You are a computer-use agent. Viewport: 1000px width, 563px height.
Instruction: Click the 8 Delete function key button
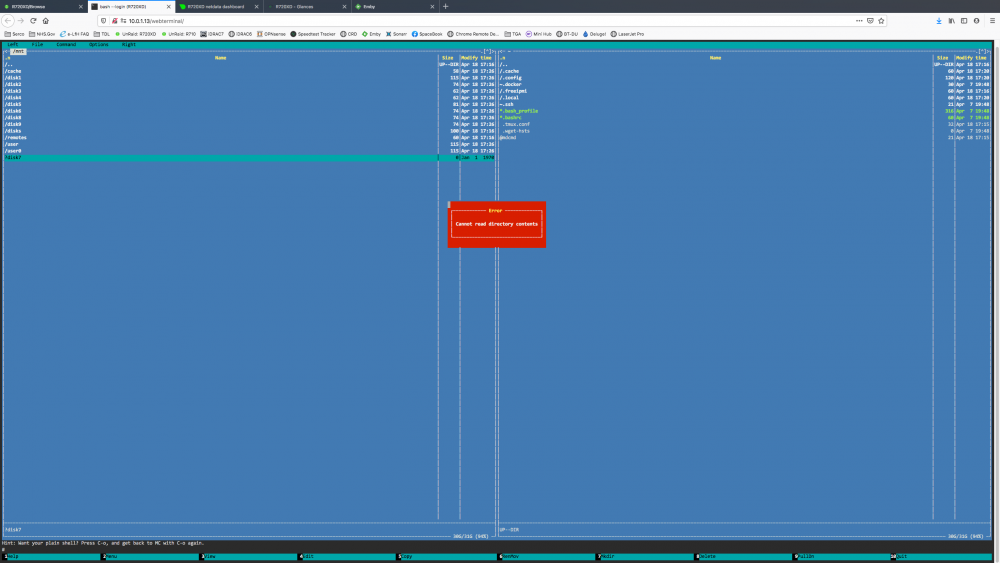pyautogui.click(x=744, y=557)
